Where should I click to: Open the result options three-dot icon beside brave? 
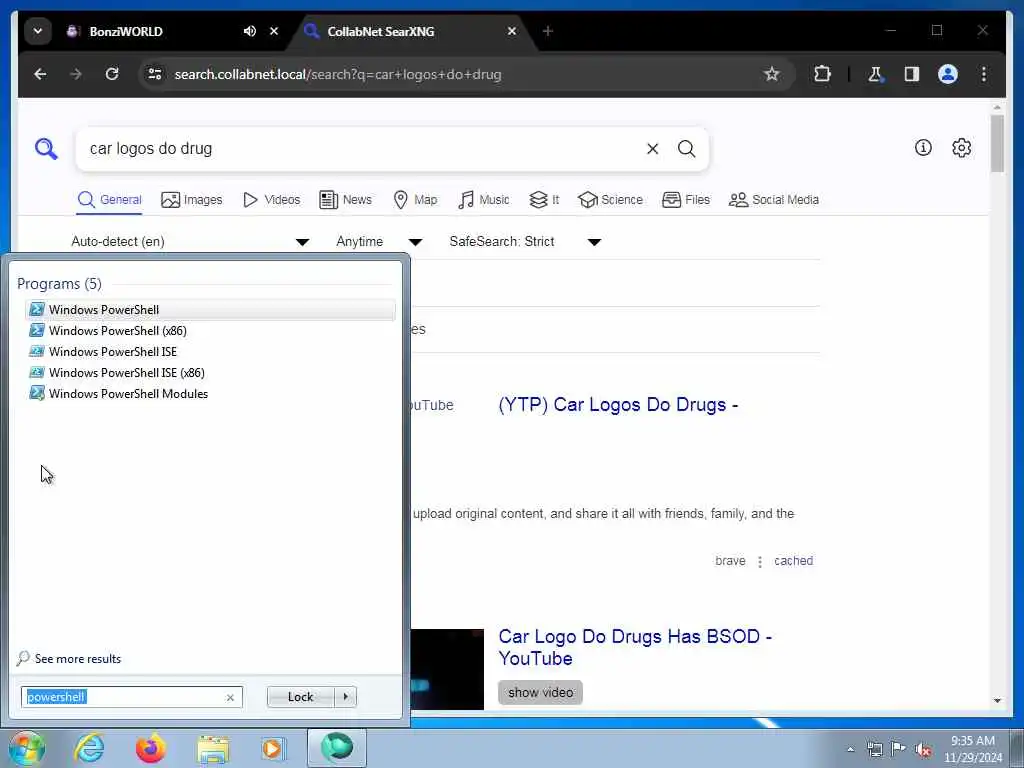pos(760,562)
